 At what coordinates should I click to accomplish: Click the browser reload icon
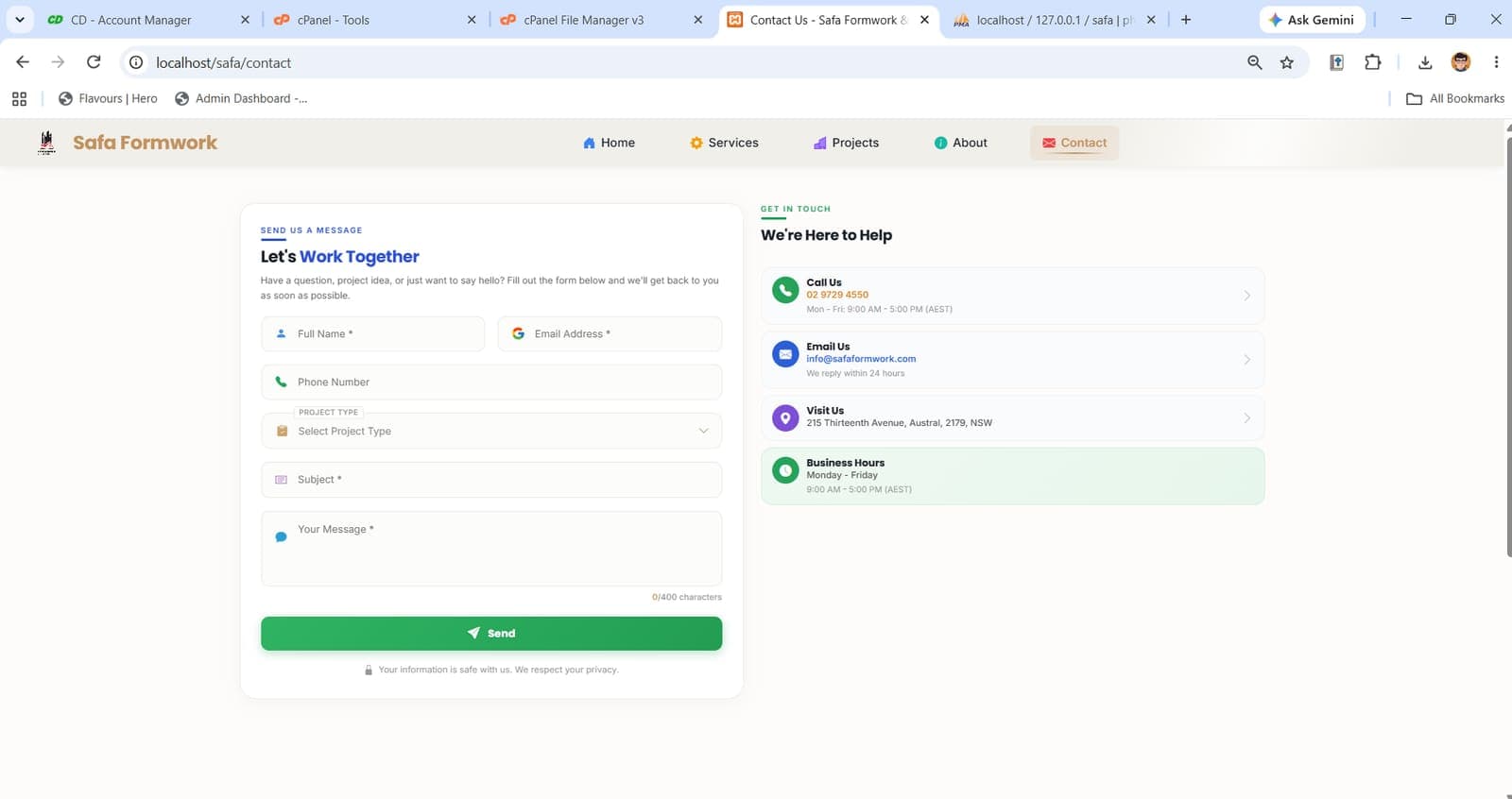point(94,62)
